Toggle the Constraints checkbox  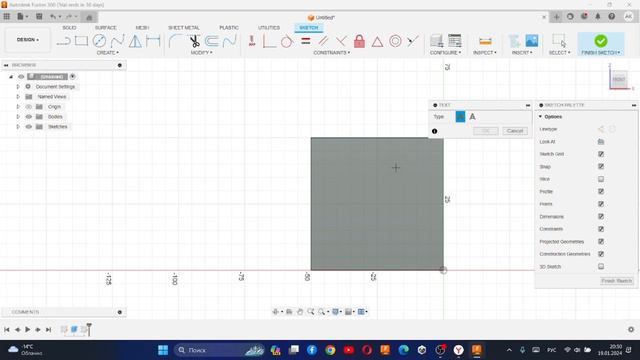(x=601, y=229)
